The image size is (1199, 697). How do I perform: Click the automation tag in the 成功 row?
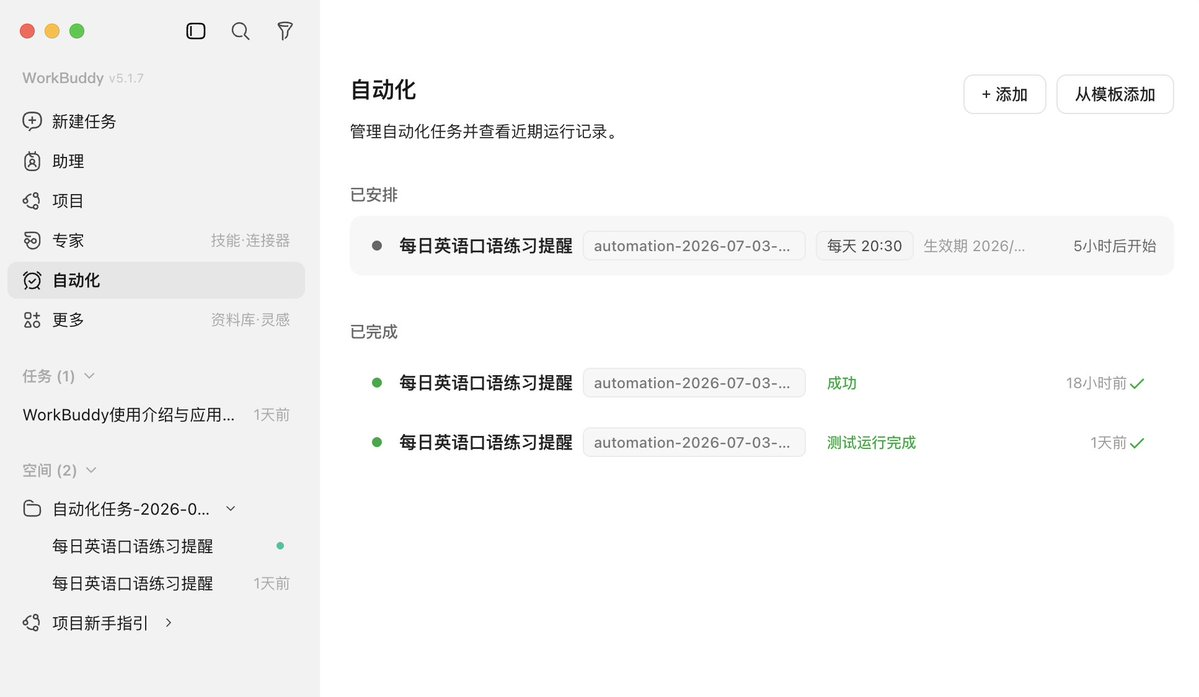pyautogui.click(x=694, y=383)
